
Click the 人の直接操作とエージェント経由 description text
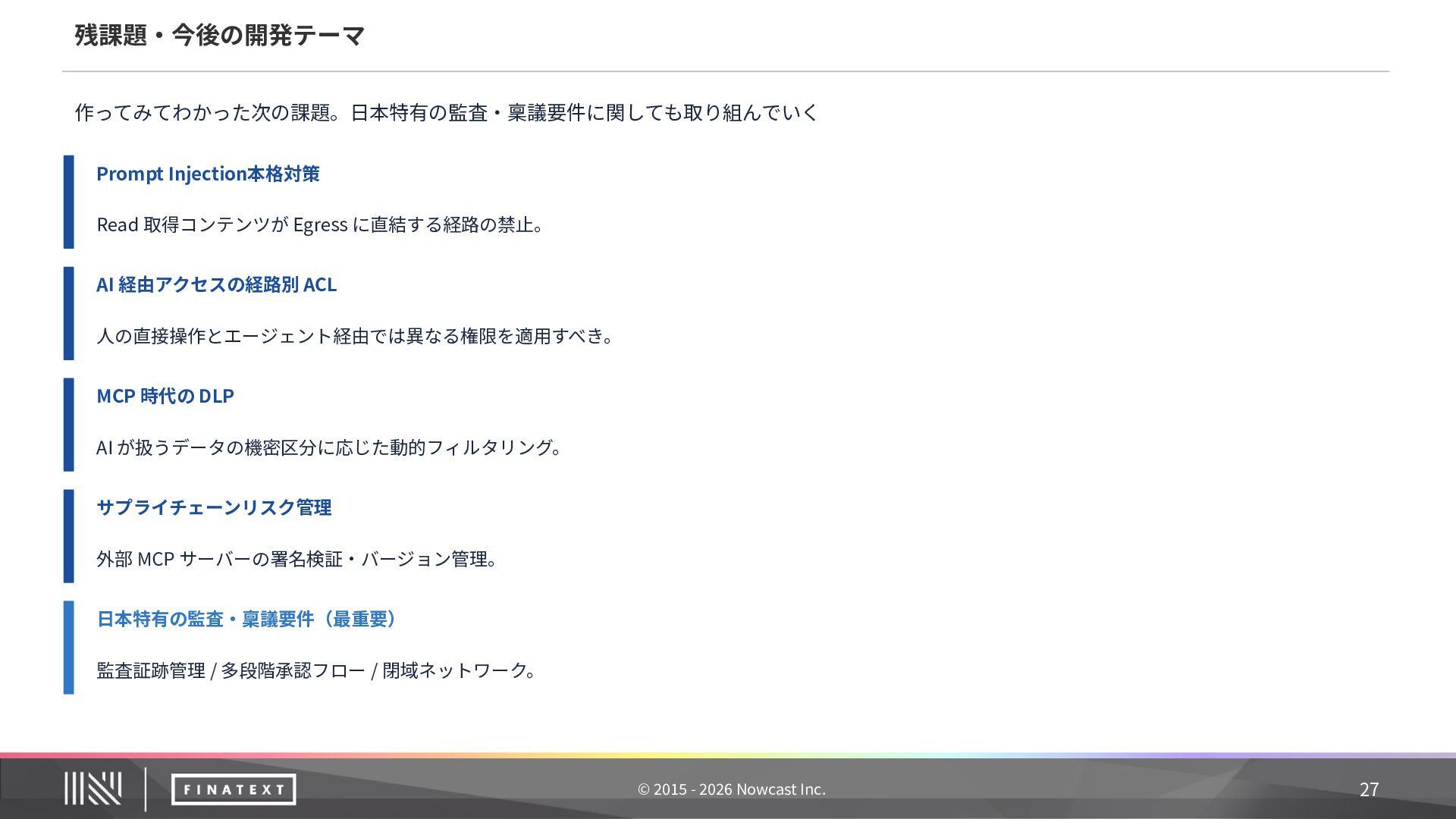click(354, 336)
